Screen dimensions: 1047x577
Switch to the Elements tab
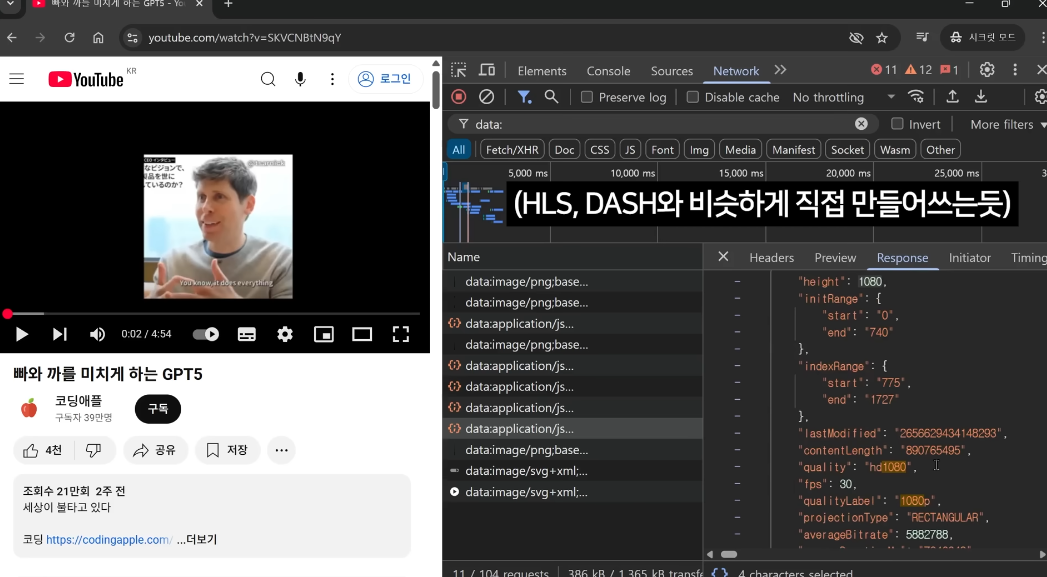pyautogui.click(x=542, y=71)
